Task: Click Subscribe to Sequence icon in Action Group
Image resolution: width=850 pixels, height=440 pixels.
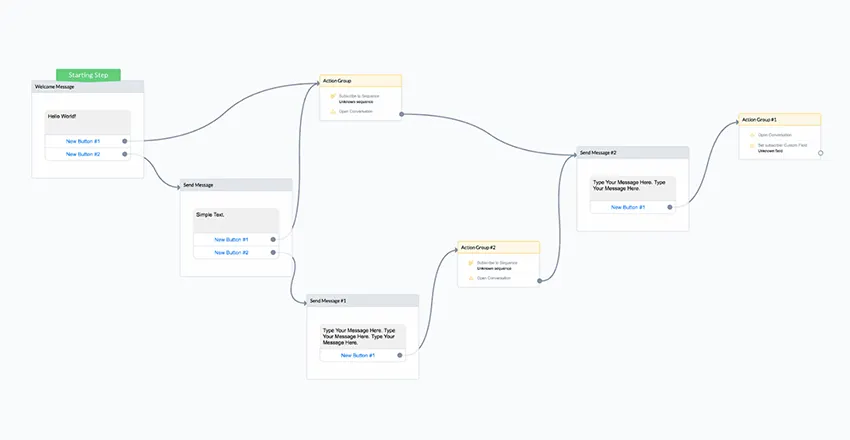Action: click(x=332, y=97)
